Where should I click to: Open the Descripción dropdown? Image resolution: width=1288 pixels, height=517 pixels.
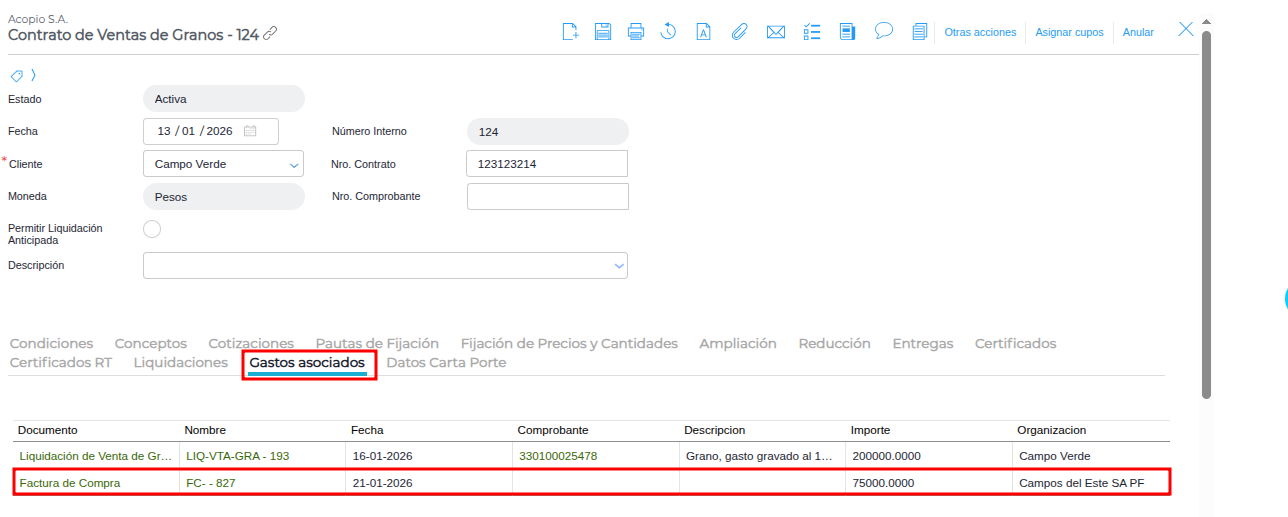click(x=619, y=266)
